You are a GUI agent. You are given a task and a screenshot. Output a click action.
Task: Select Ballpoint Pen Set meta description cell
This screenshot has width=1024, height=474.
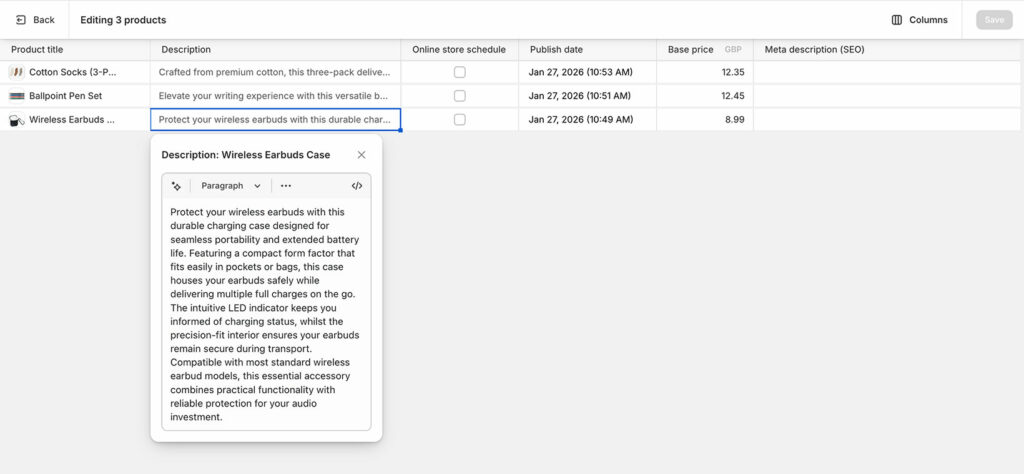tap(887, 96)
